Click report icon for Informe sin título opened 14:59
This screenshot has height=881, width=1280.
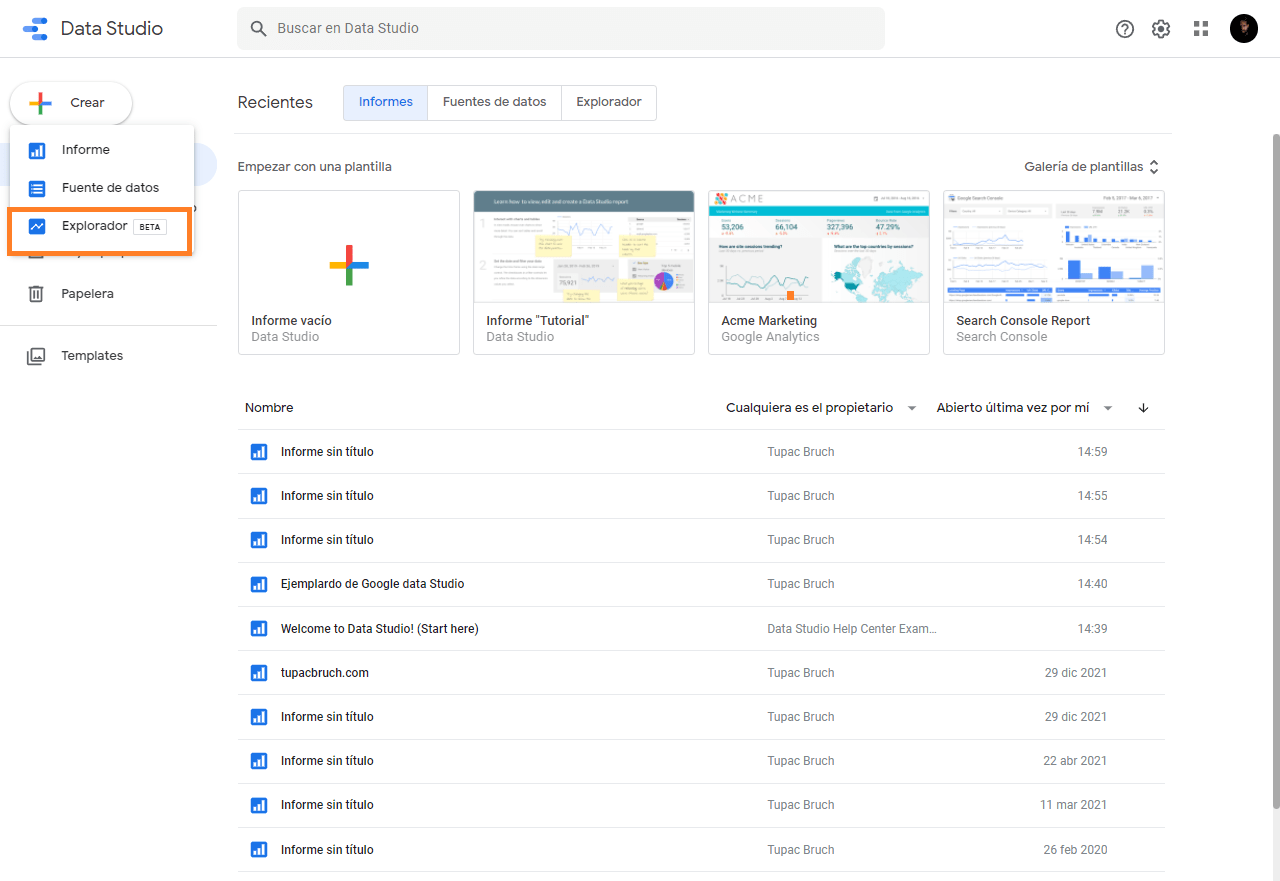coord(259,452)
